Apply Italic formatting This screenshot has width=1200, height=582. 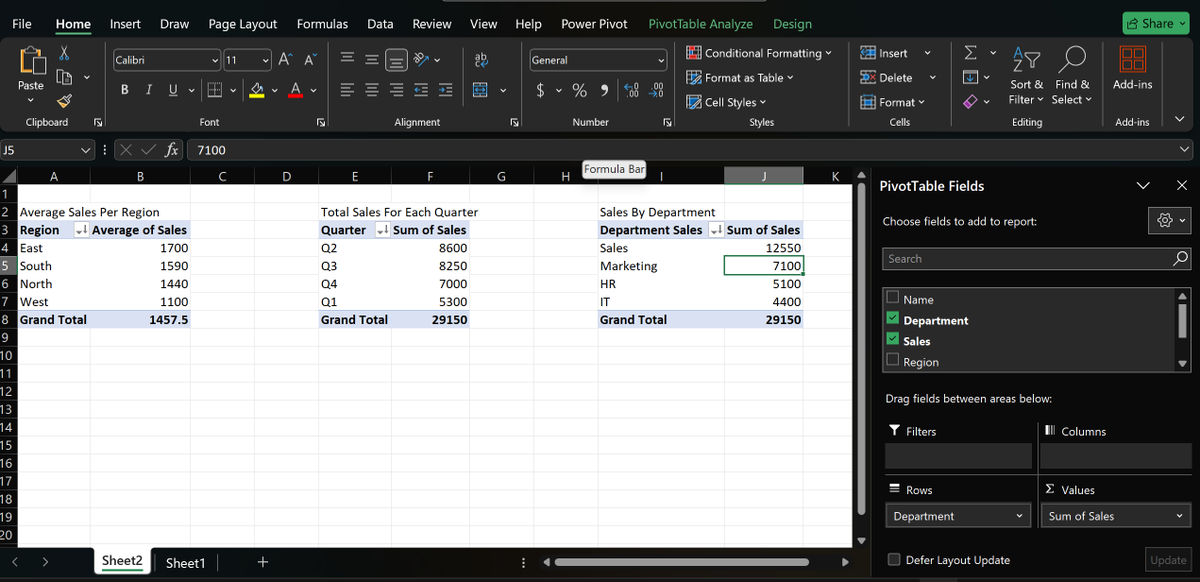tap(149, 90)
